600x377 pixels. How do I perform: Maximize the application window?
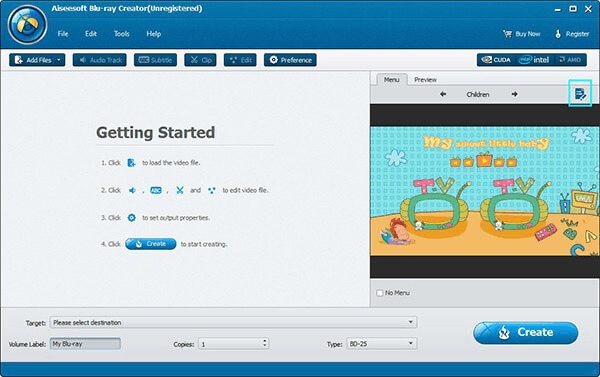coord(573,8)
